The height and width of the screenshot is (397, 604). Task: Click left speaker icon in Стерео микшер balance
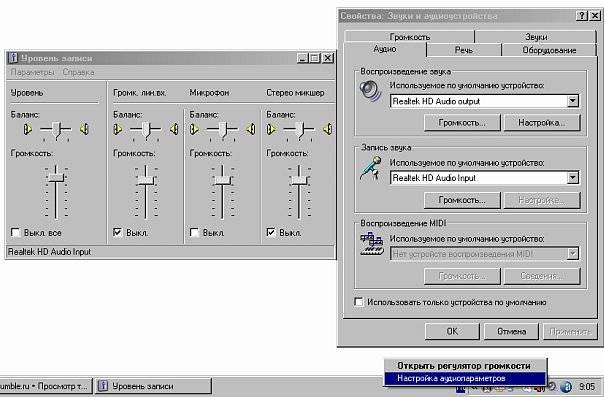[x=271, y=129]
